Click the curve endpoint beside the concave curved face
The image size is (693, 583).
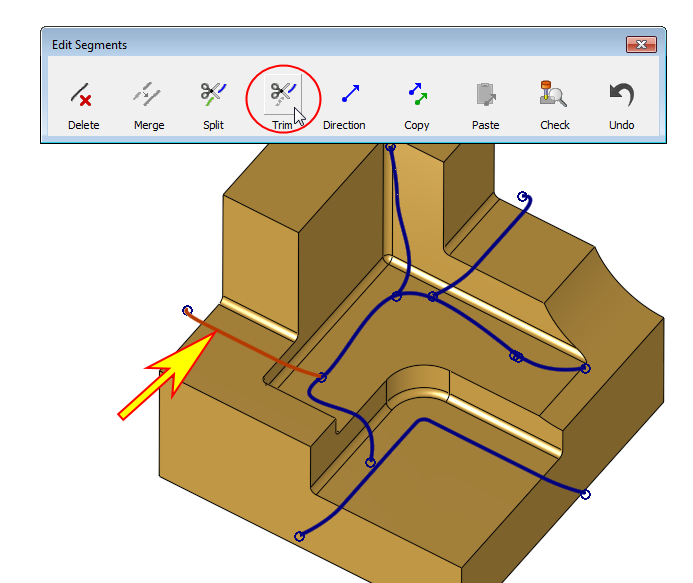coord(585,368)
